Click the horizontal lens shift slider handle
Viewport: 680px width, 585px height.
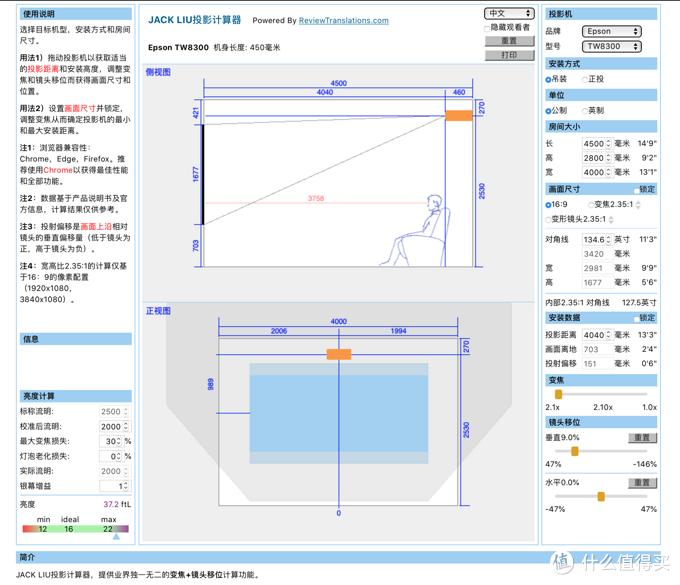pos(601,497)
